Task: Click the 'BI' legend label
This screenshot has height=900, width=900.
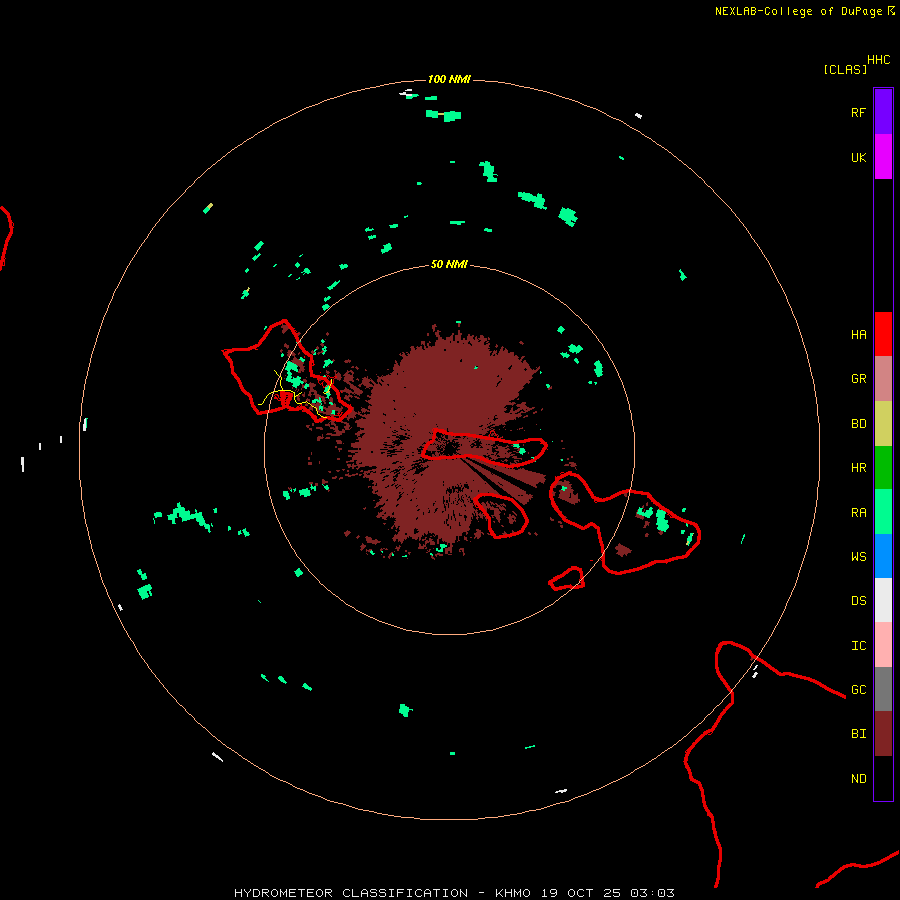Action: (858, 734)
